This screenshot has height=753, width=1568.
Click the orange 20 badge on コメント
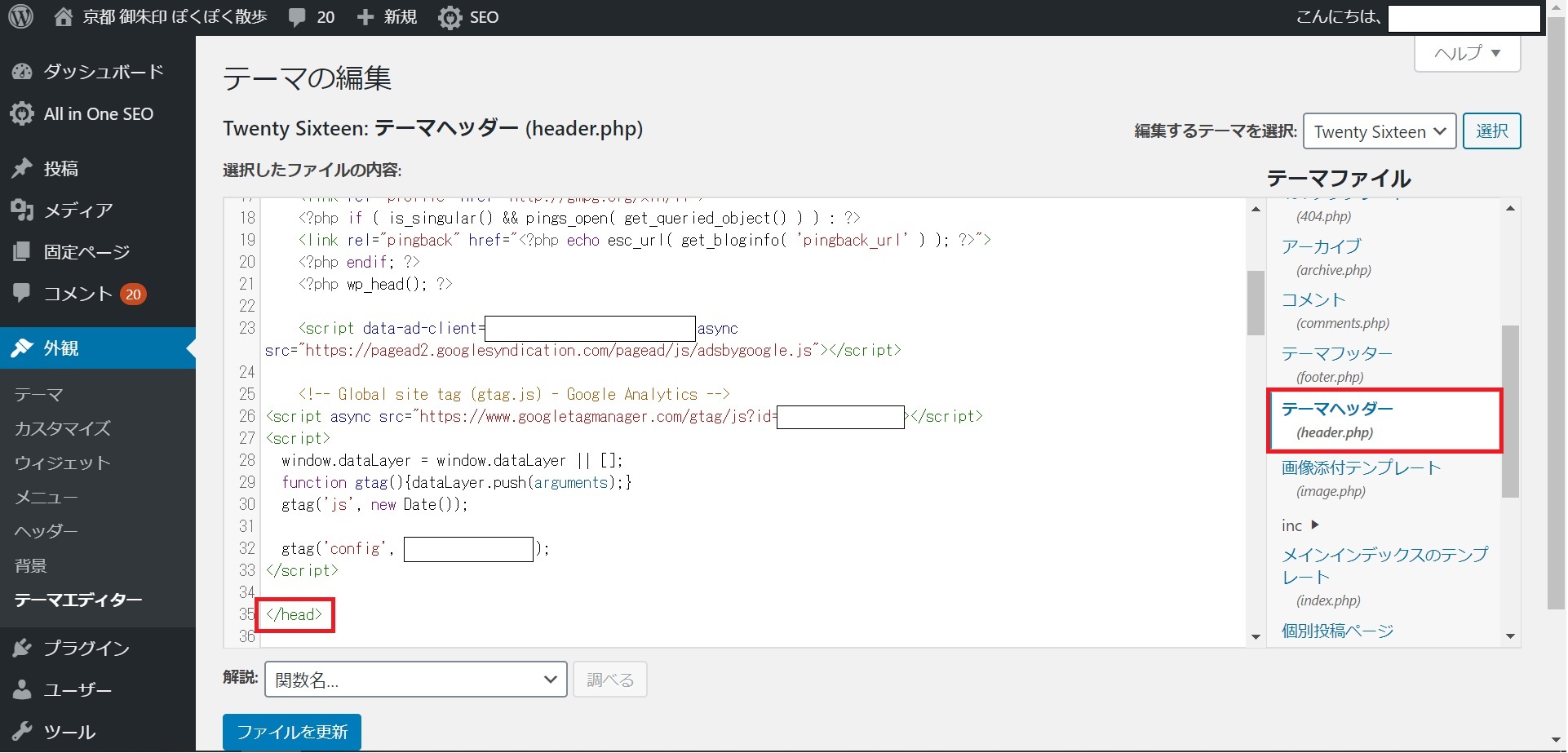[x=134, y=294]
